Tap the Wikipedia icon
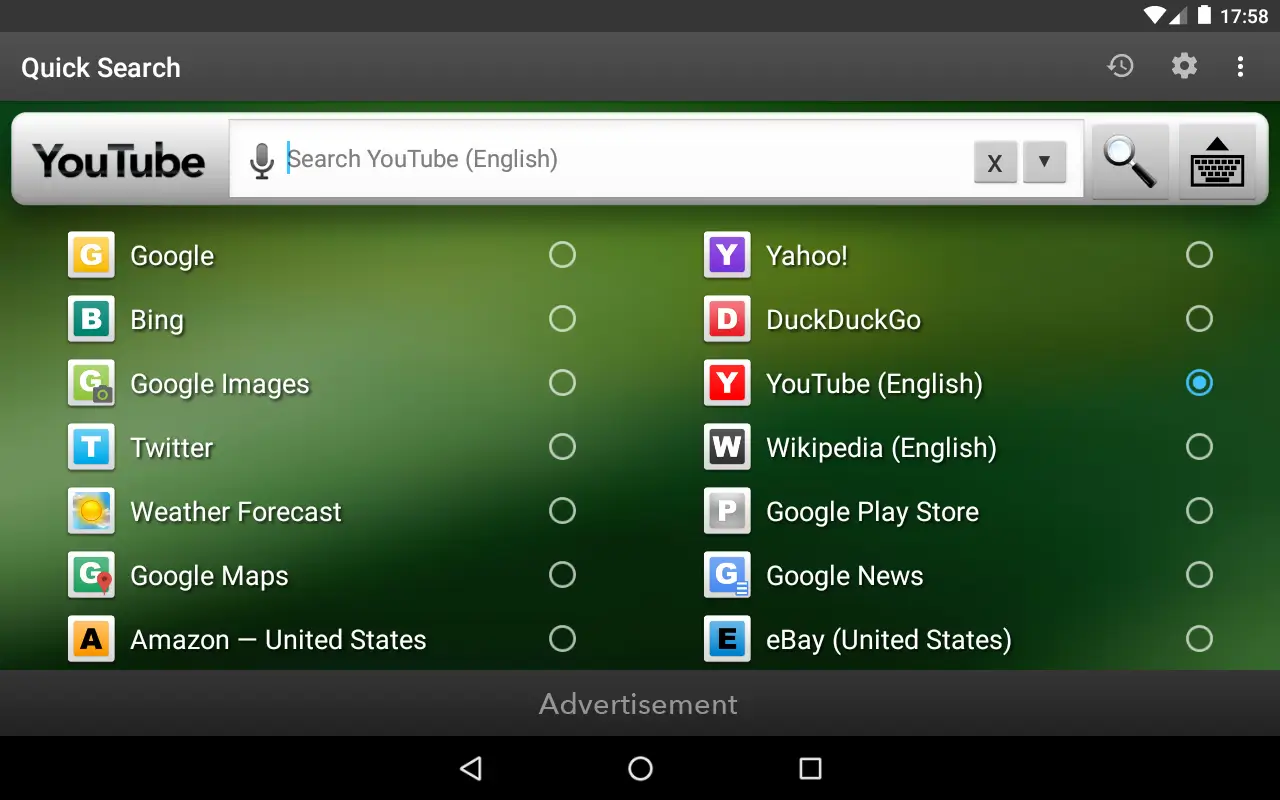This screenshot has height=800, width=1280. click(727, 447)
